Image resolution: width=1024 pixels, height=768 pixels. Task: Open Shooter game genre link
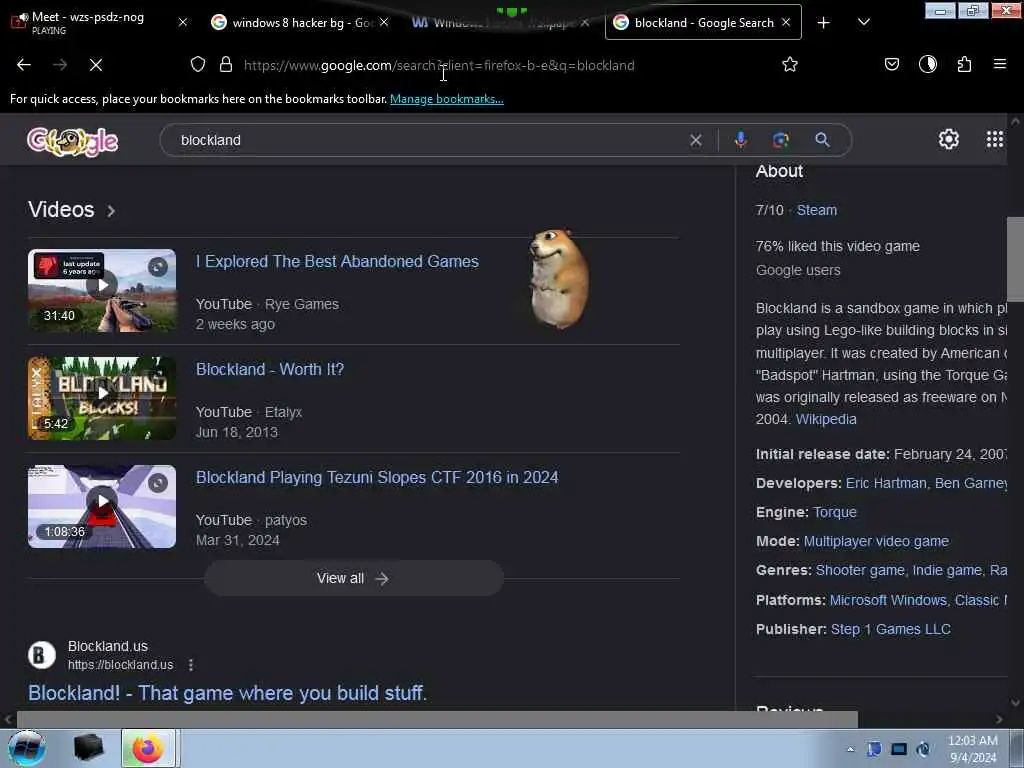[x=859, y=570]
